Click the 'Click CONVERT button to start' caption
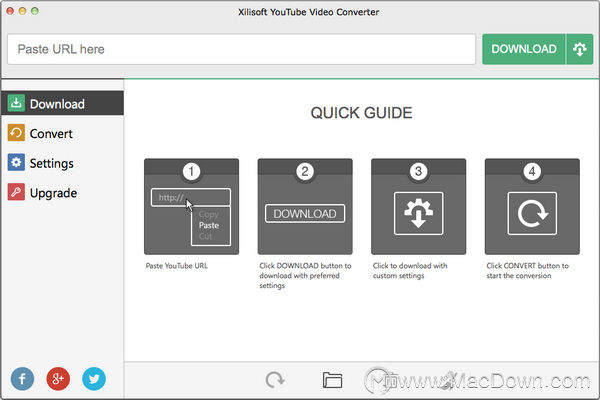Viewport: 600px width, 400px height. [528, 271]
